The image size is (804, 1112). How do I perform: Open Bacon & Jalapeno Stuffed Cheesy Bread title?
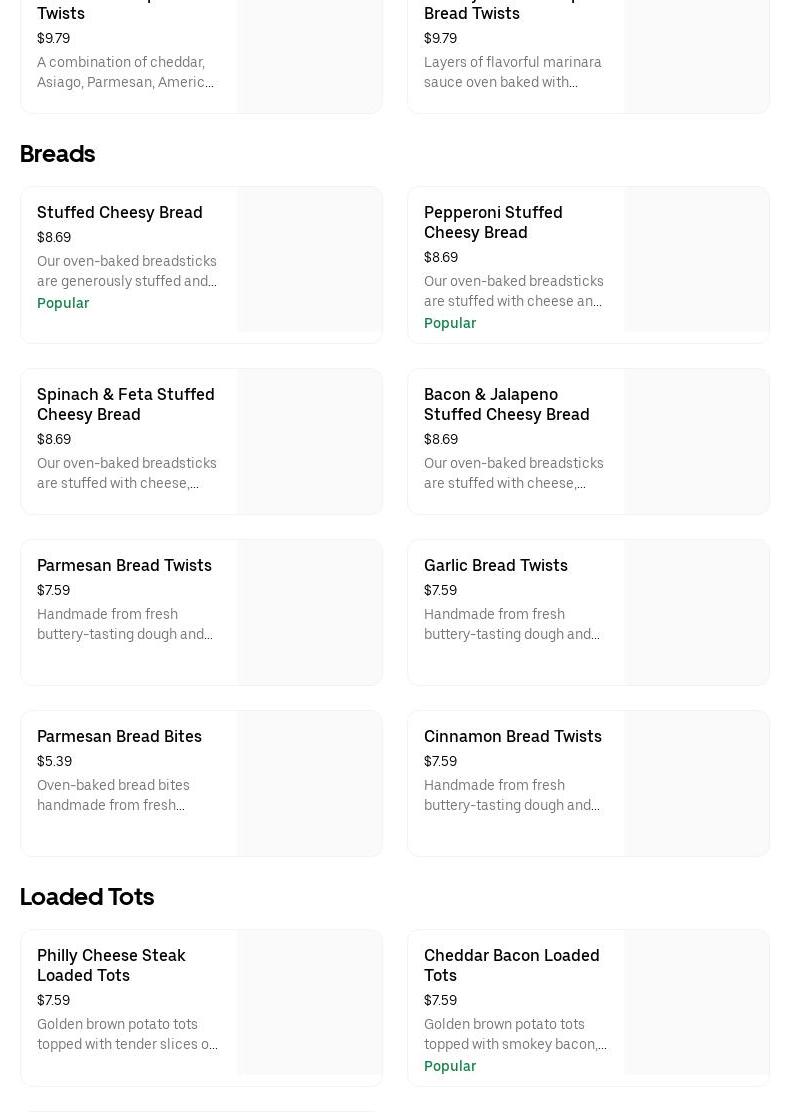pos(506,404)
